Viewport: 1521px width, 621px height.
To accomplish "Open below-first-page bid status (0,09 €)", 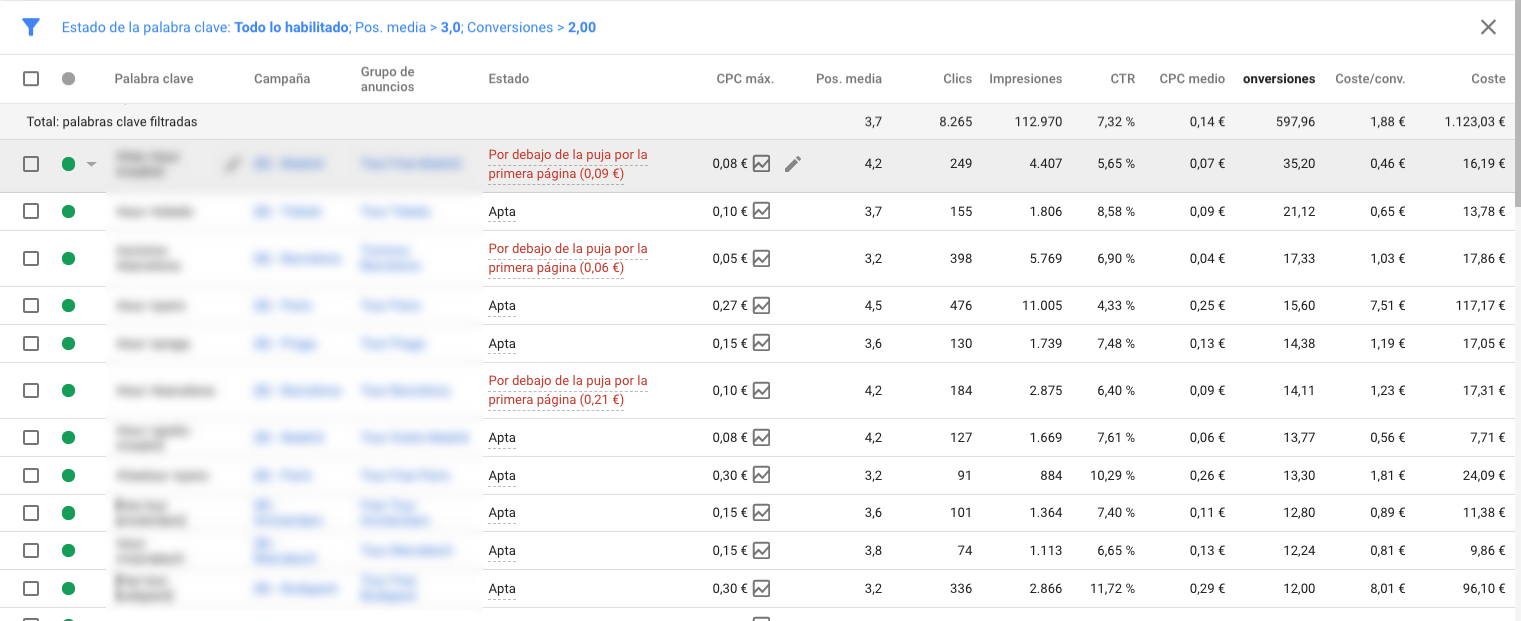I will tap(568, 164).
